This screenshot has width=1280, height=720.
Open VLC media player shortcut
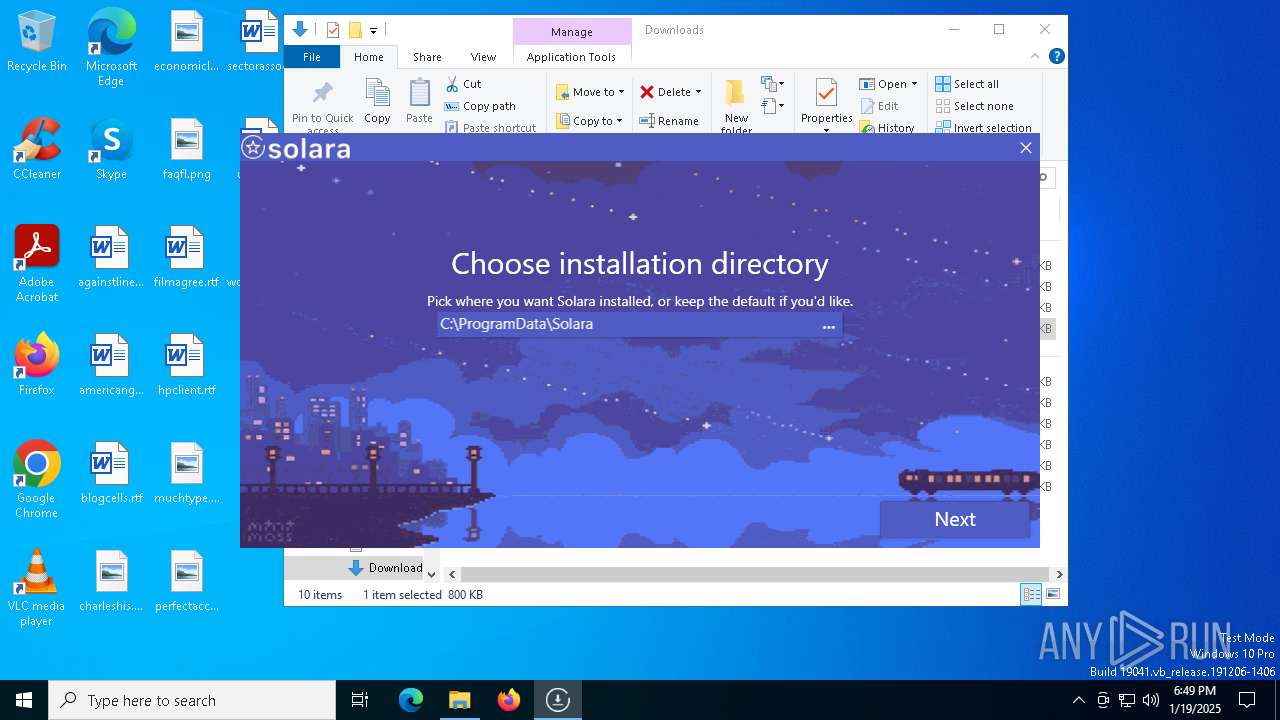click(x=37, y=588)
